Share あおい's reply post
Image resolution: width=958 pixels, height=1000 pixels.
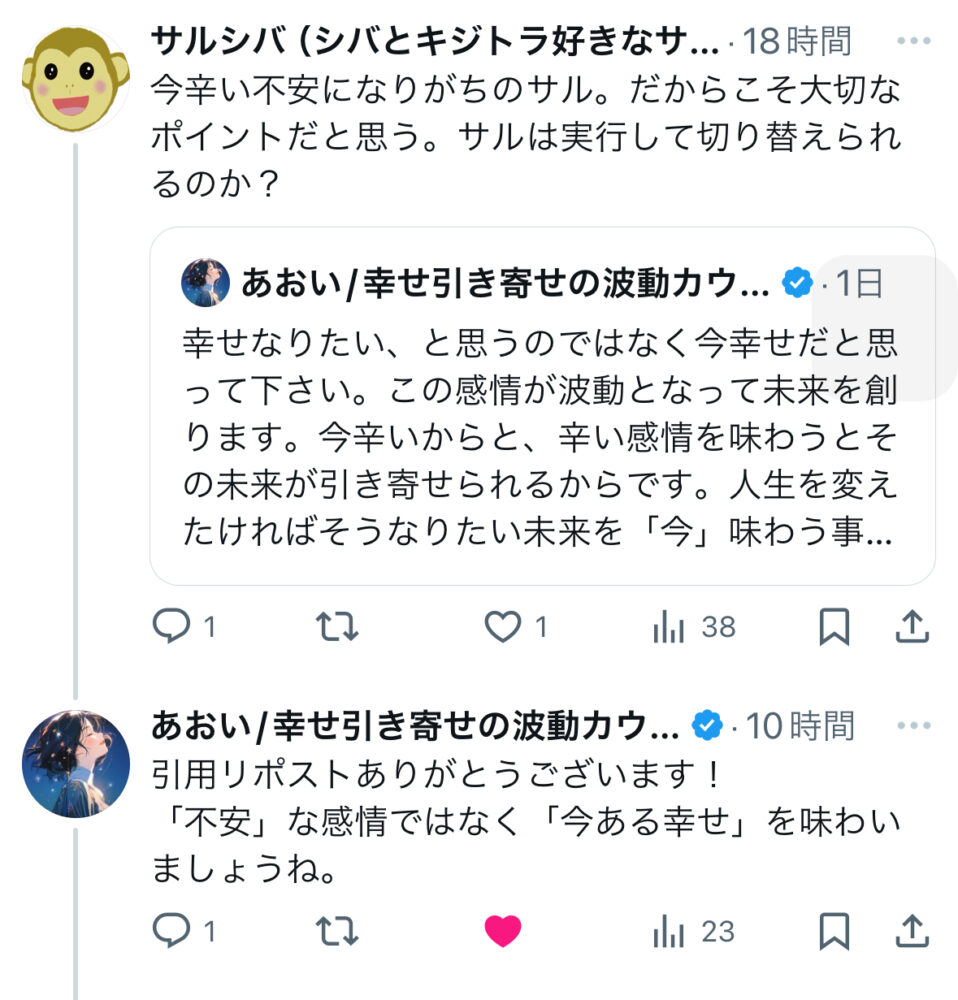911,932
